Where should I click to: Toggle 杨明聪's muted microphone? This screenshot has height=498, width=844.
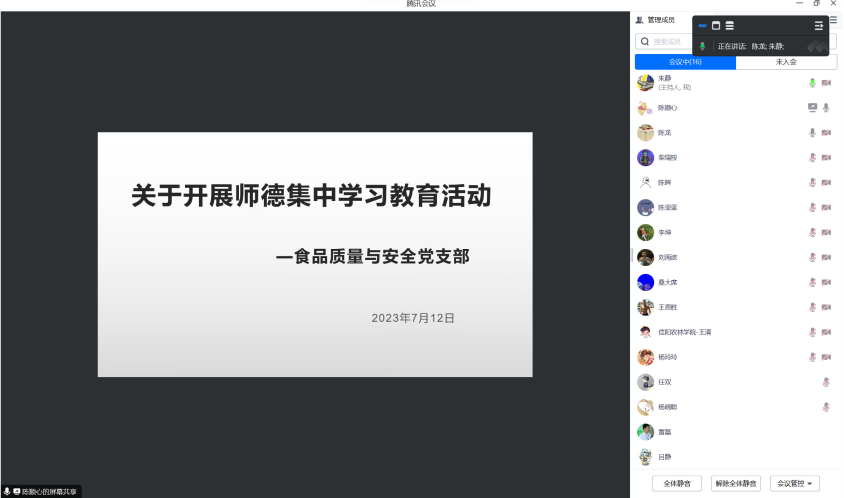(826, 407)
